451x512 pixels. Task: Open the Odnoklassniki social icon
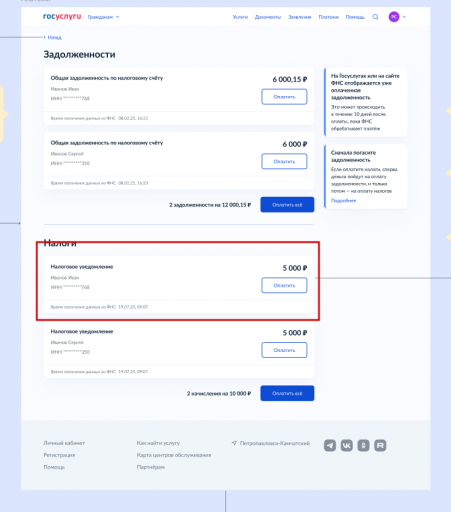363,445
